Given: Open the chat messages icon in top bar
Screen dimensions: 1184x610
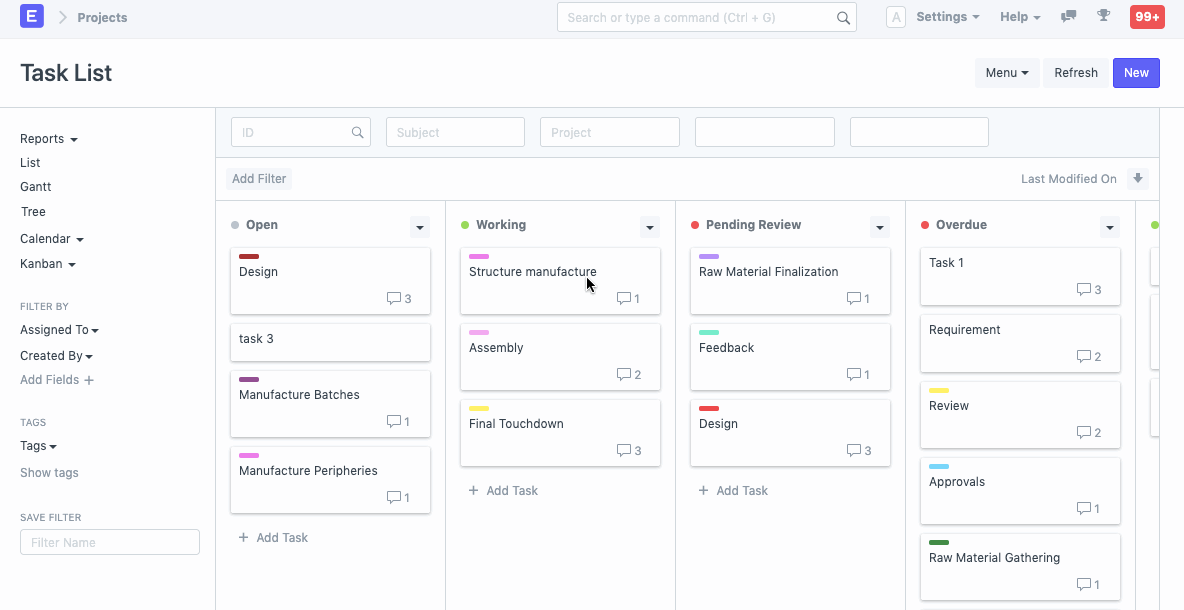Looking at the screenshot, I should pos(1068,16).
